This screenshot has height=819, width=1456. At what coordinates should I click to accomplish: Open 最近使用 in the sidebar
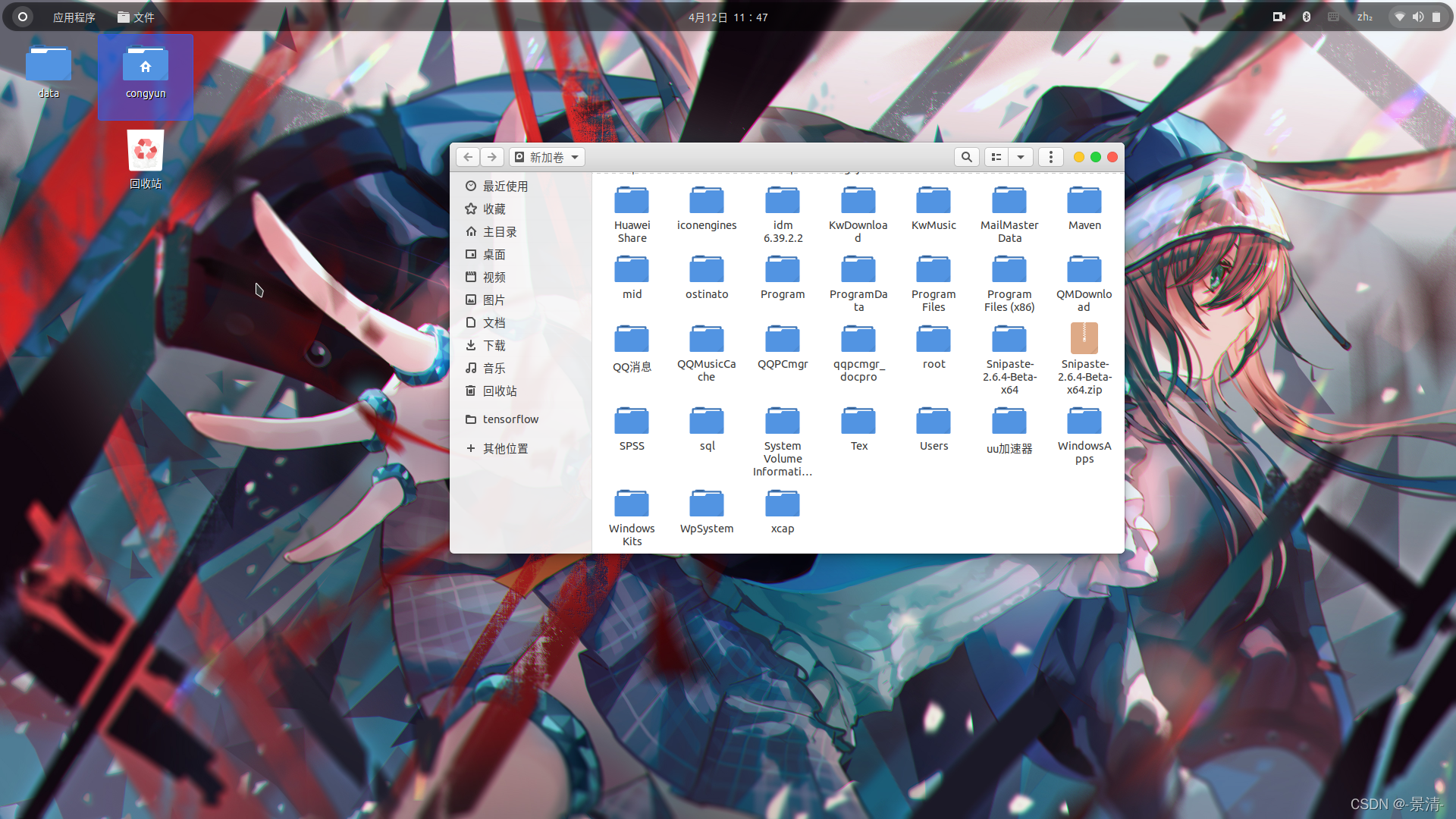(x=505, y=186)
